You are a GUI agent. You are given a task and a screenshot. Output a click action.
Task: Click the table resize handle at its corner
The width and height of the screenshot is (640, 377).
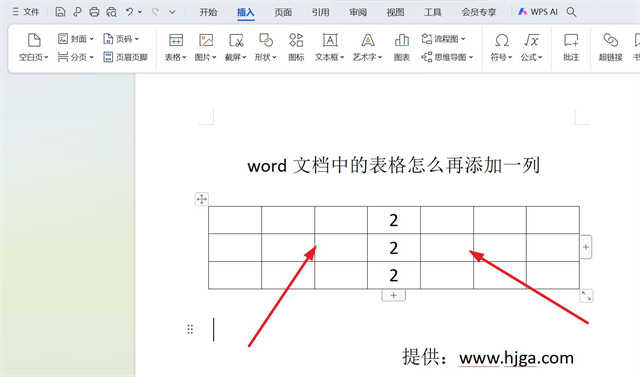click(586, 296)
